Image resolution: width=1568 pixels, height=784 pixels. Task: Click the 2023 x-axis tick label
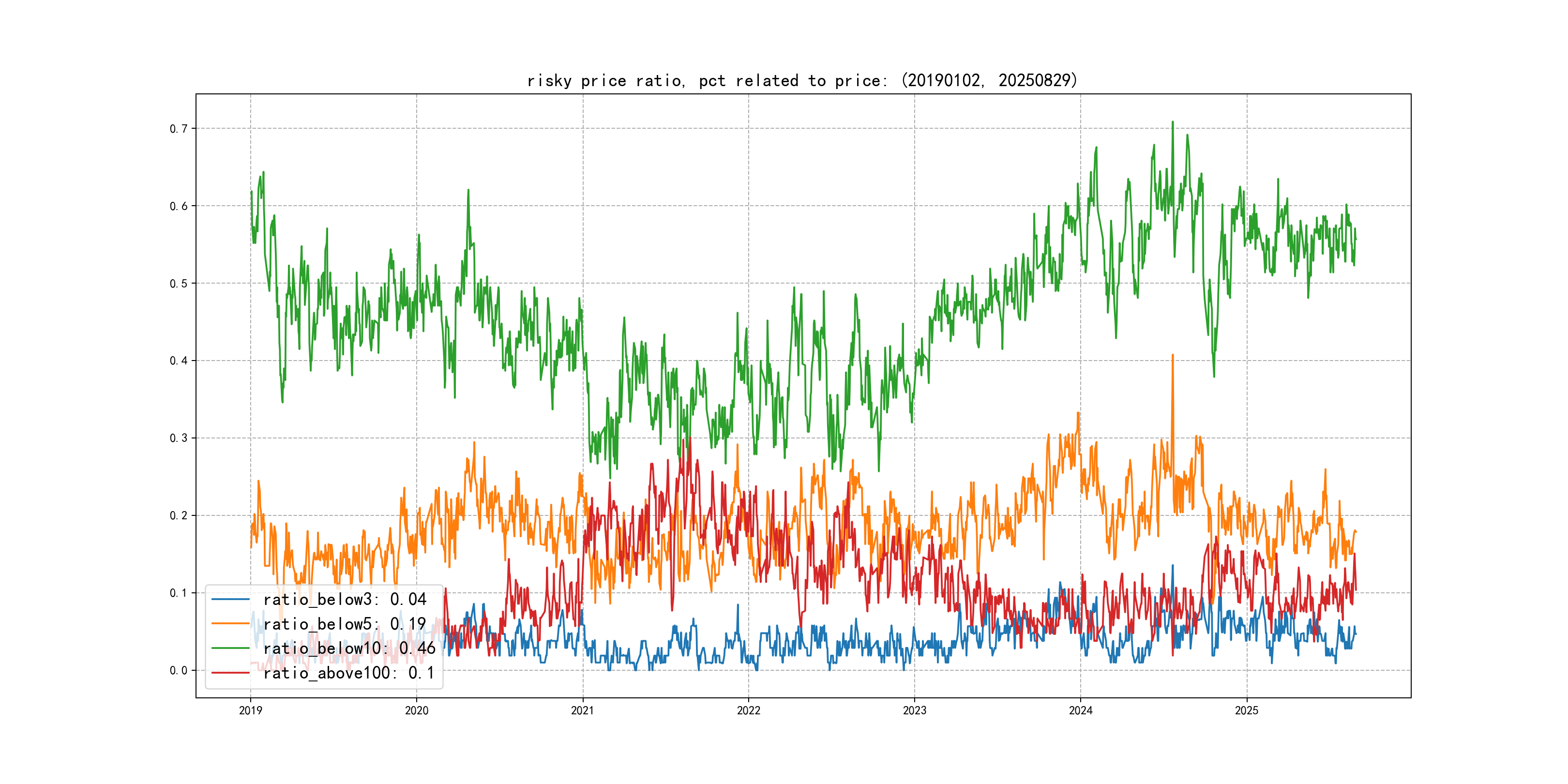(914, 710)
